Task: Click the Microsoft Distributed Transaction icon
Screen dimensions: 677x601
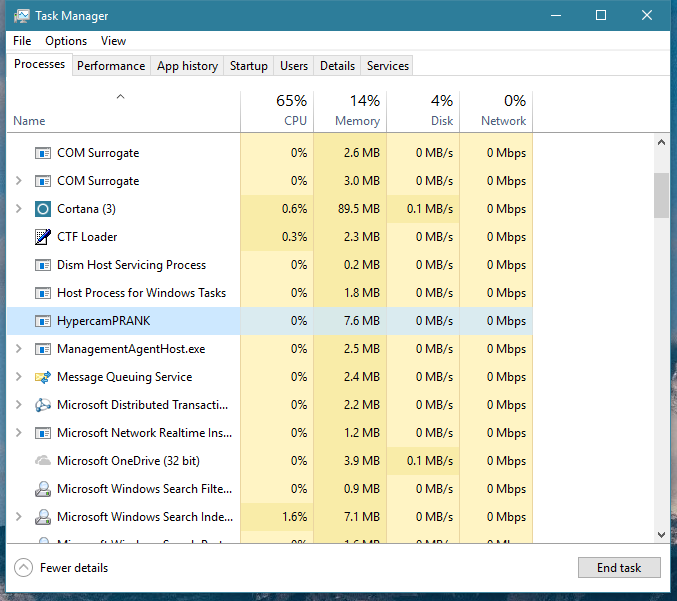Action: [43, 405]
